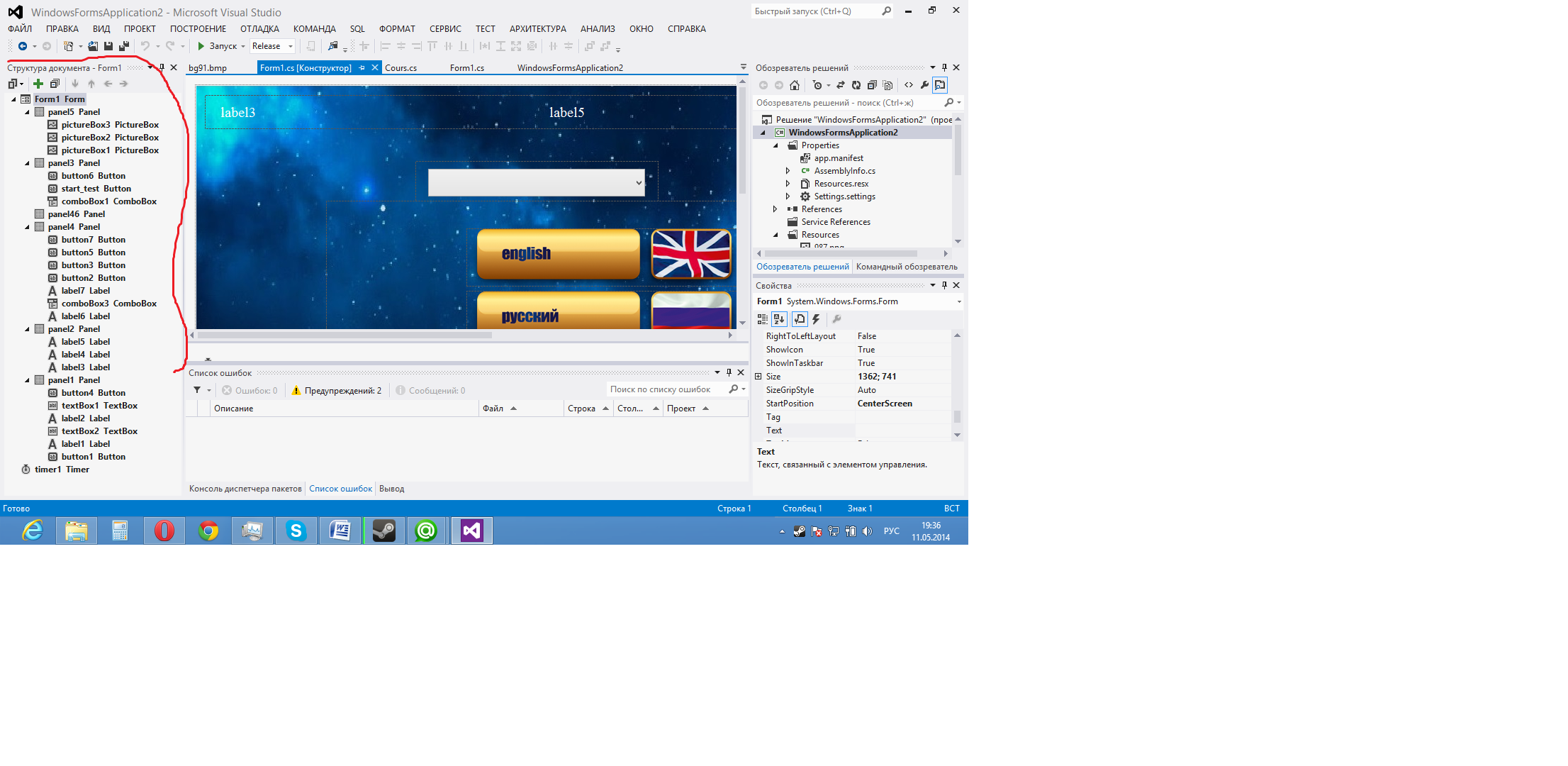This screenshot has width=1568, height=766.
Task: Open the Form1 object selector dropdown
Action: point(959,302)
